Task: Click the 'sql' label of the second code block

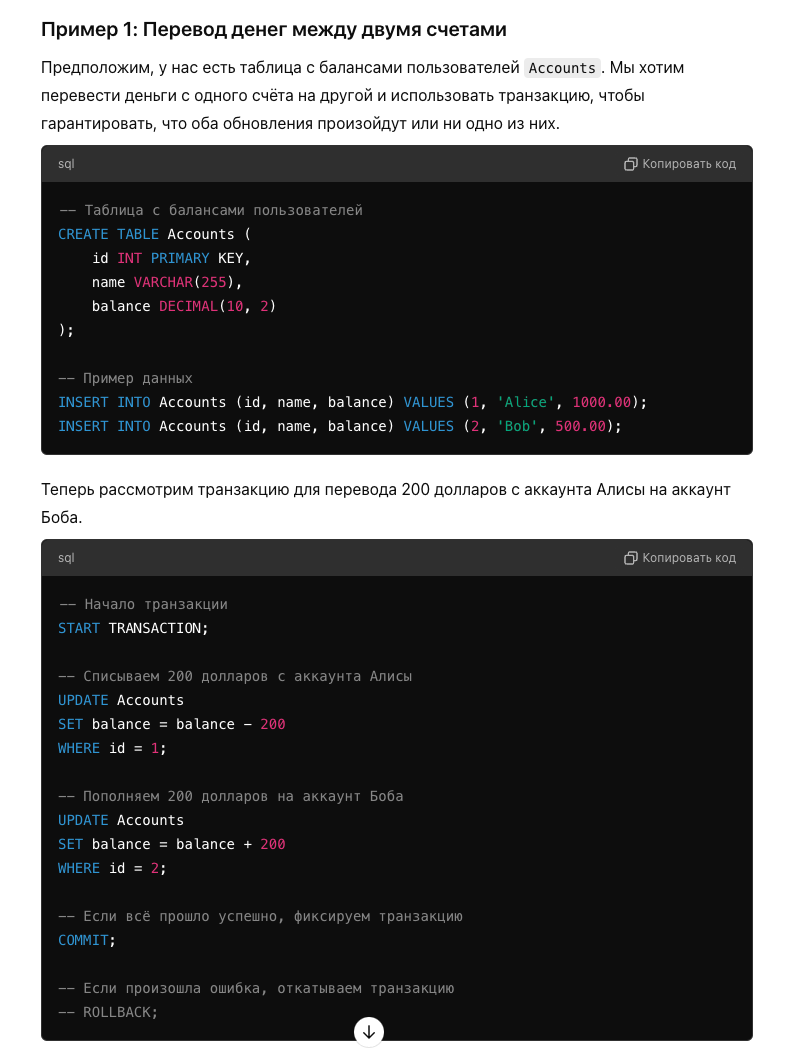Action: tap(66, 558)
